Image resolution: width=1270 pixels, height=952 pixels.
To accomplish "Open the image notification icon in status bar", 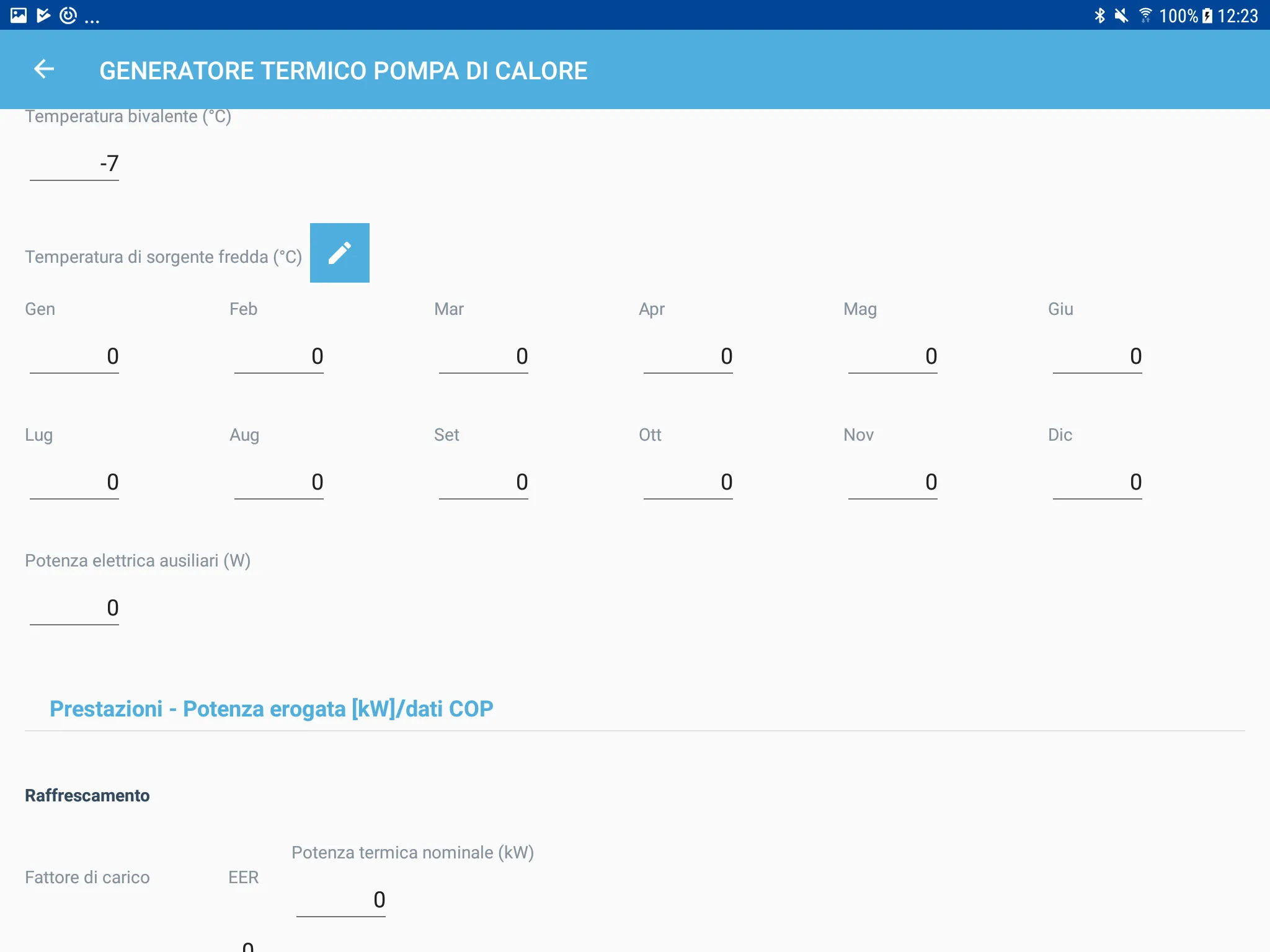I will point(19,15).
